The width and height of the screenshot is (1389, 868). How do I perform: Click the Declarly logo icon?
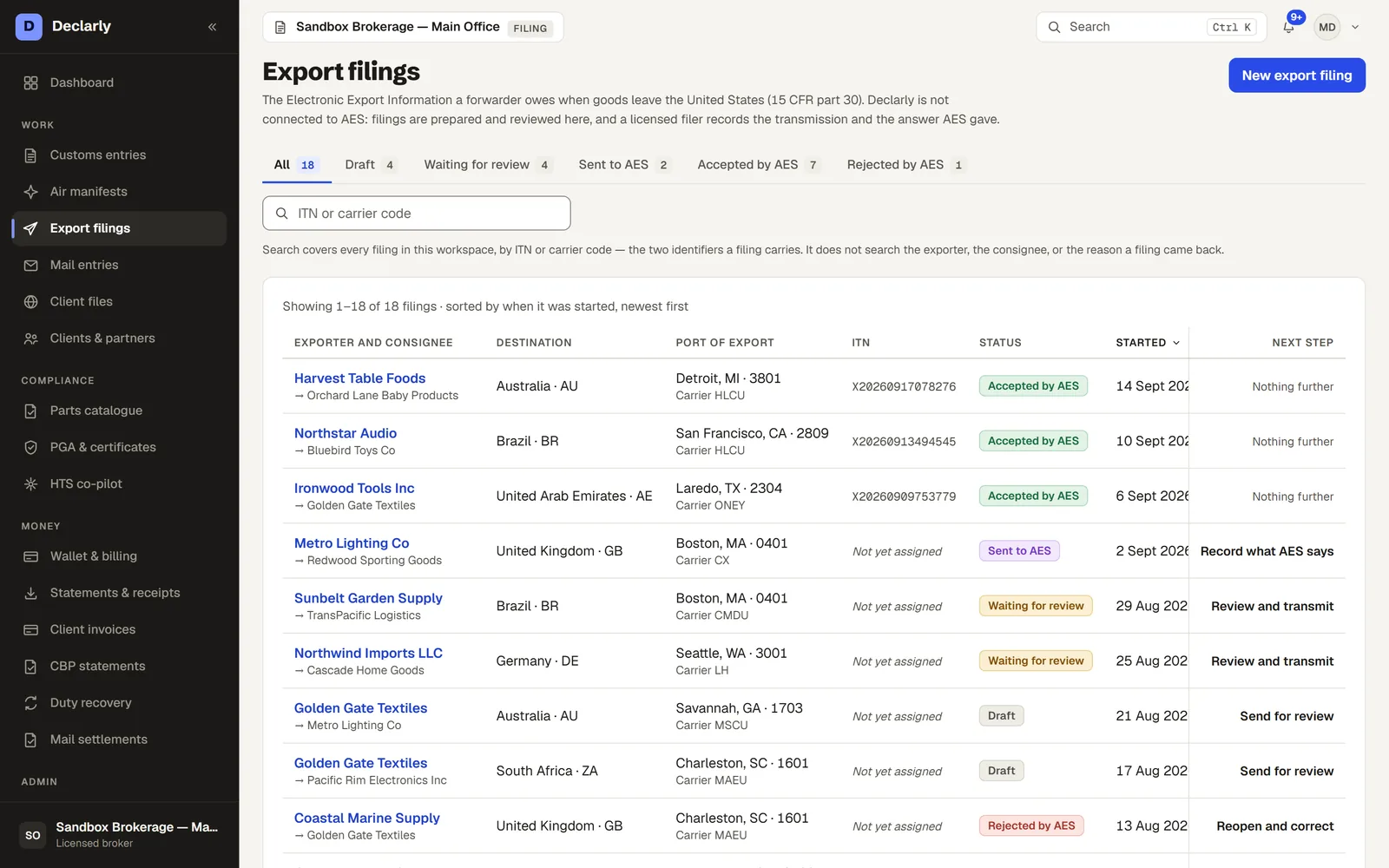tap(29, 27)
